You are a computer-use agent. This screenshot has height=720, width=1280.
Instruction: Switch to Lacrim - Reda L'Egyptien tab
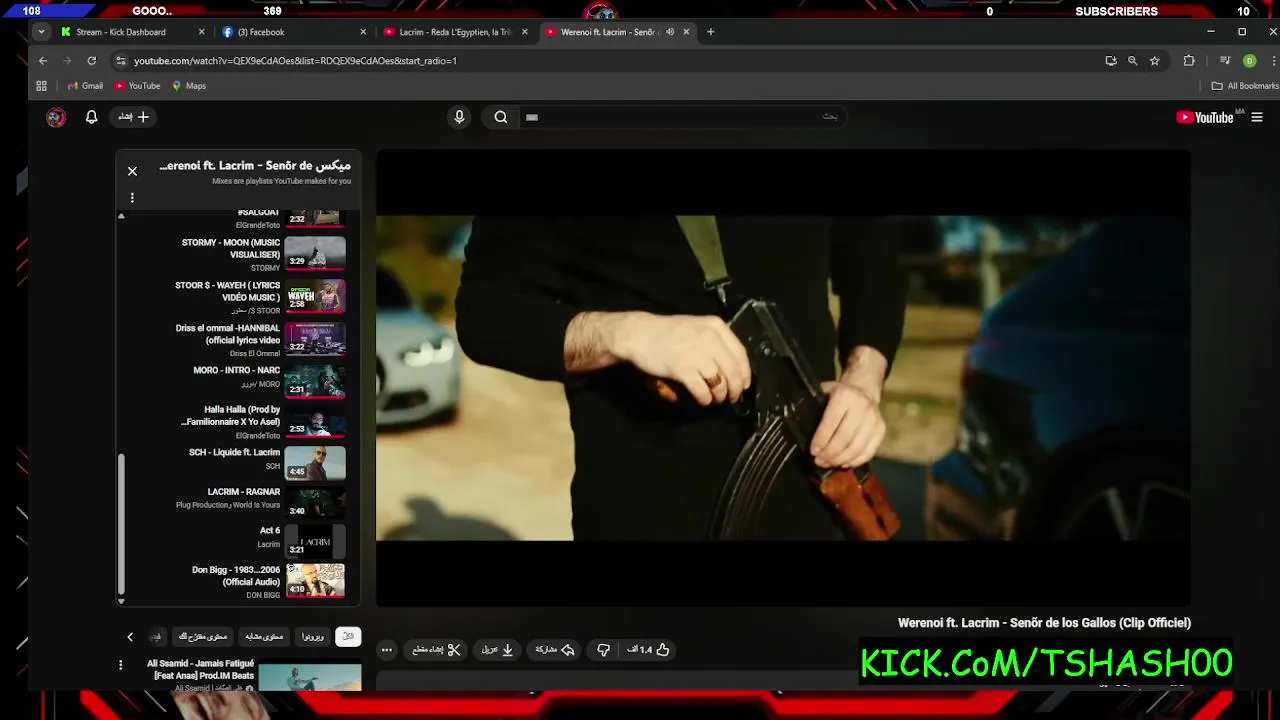click(455, 32)
